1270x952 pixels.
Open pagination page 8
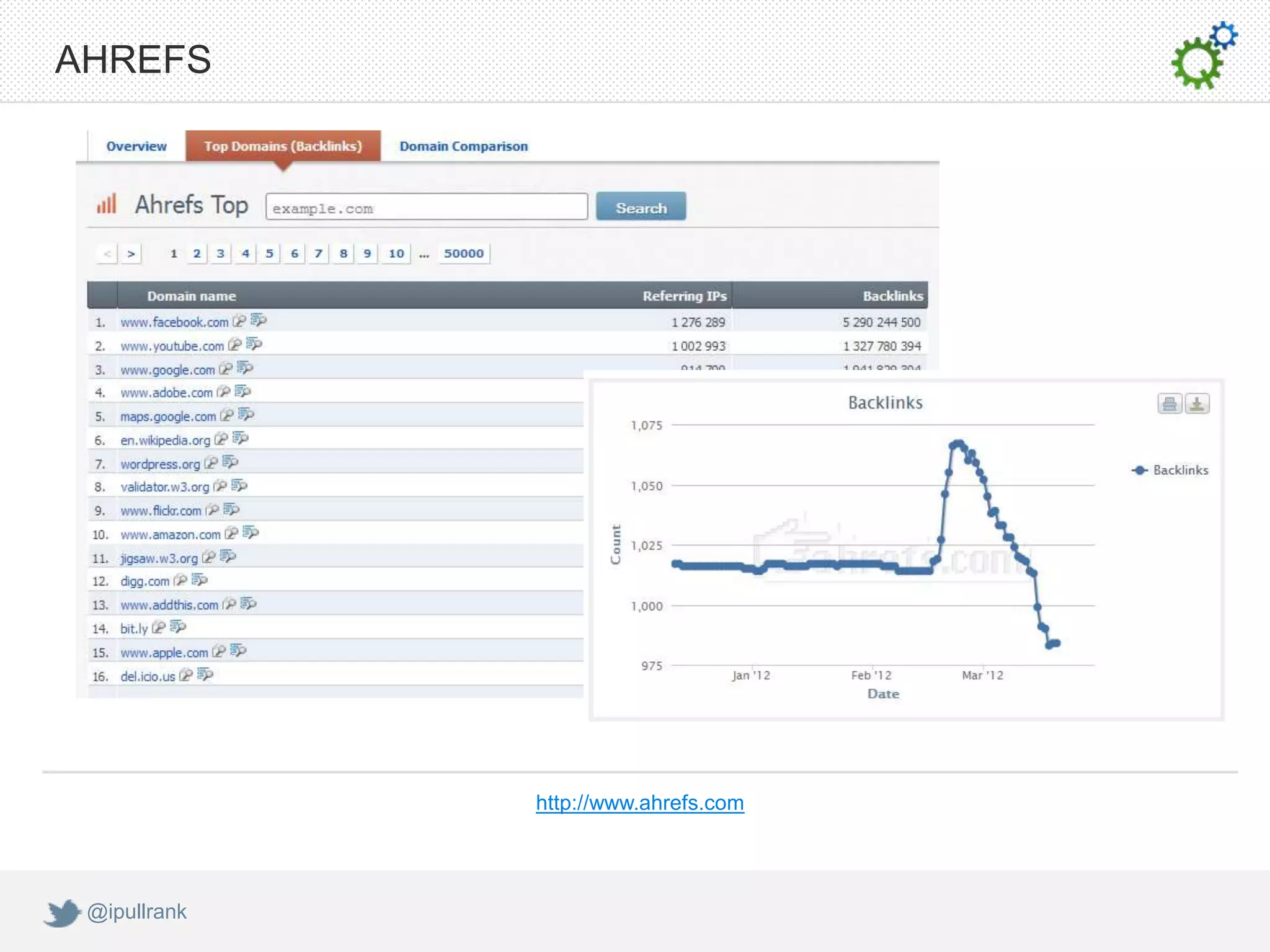coord(344,253)
